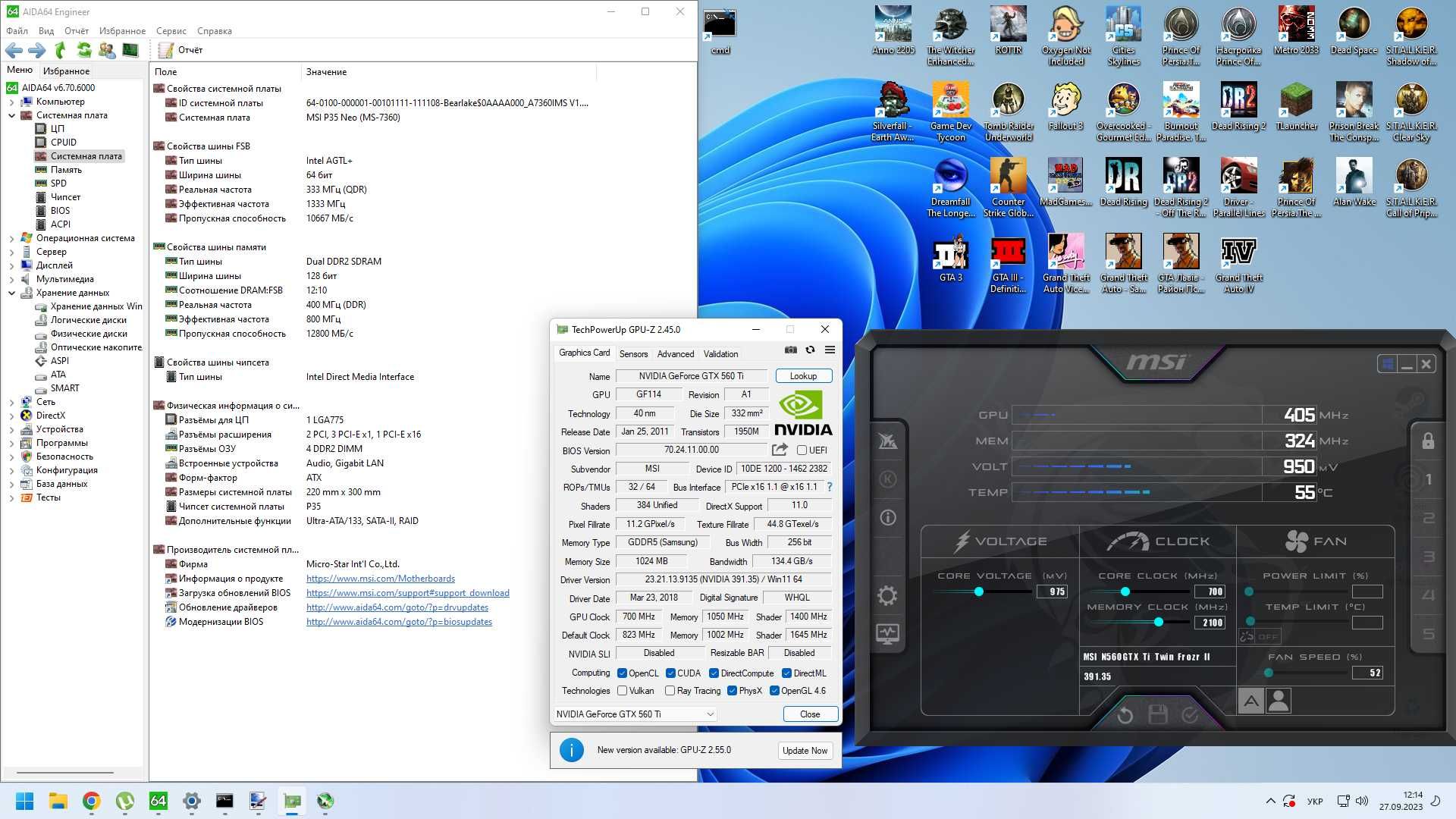
Task: Switch to Sensors tab in GPU-Z
Action: (x=633, y=354)
